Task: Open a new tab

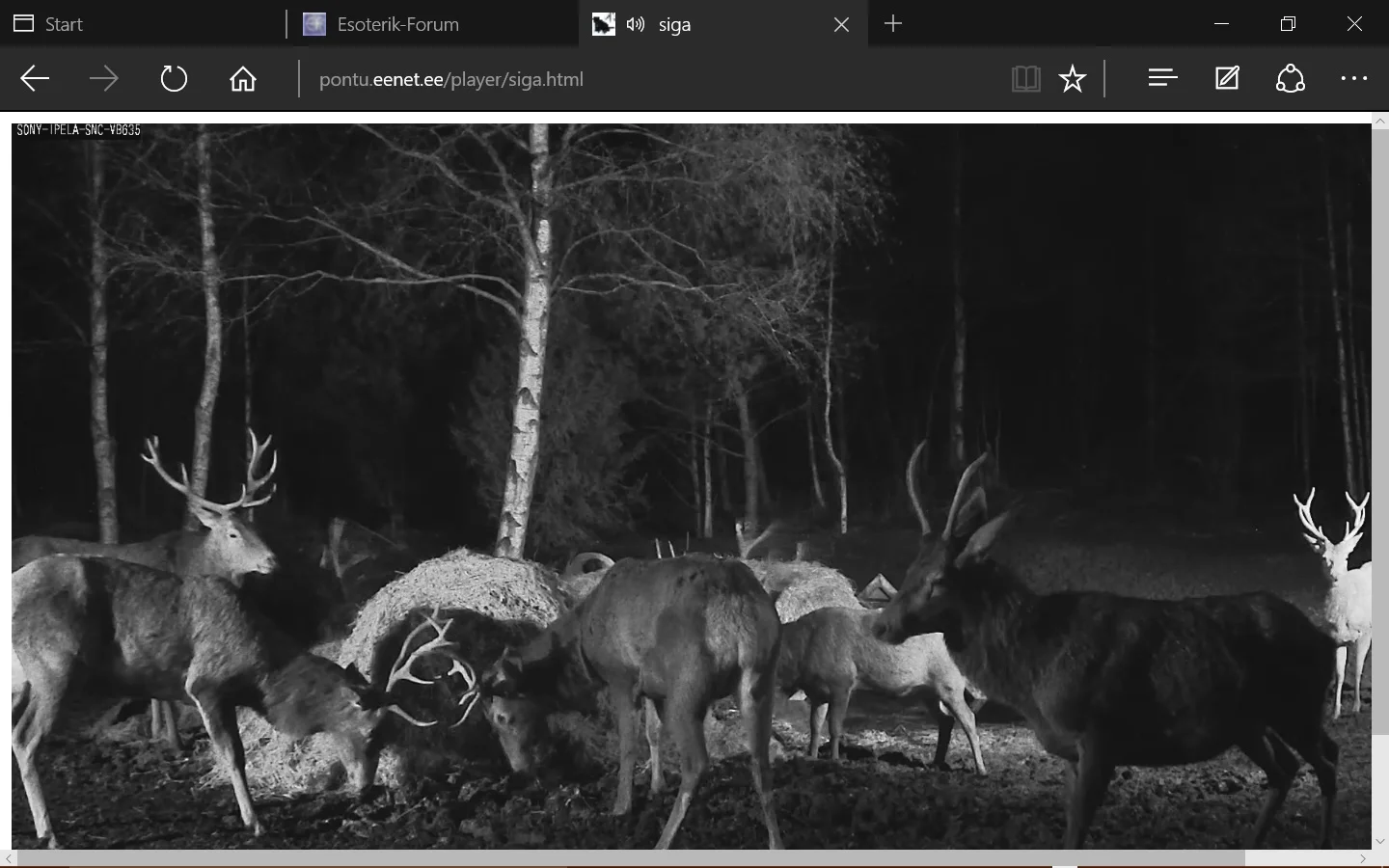Action: tap(893, 24)
